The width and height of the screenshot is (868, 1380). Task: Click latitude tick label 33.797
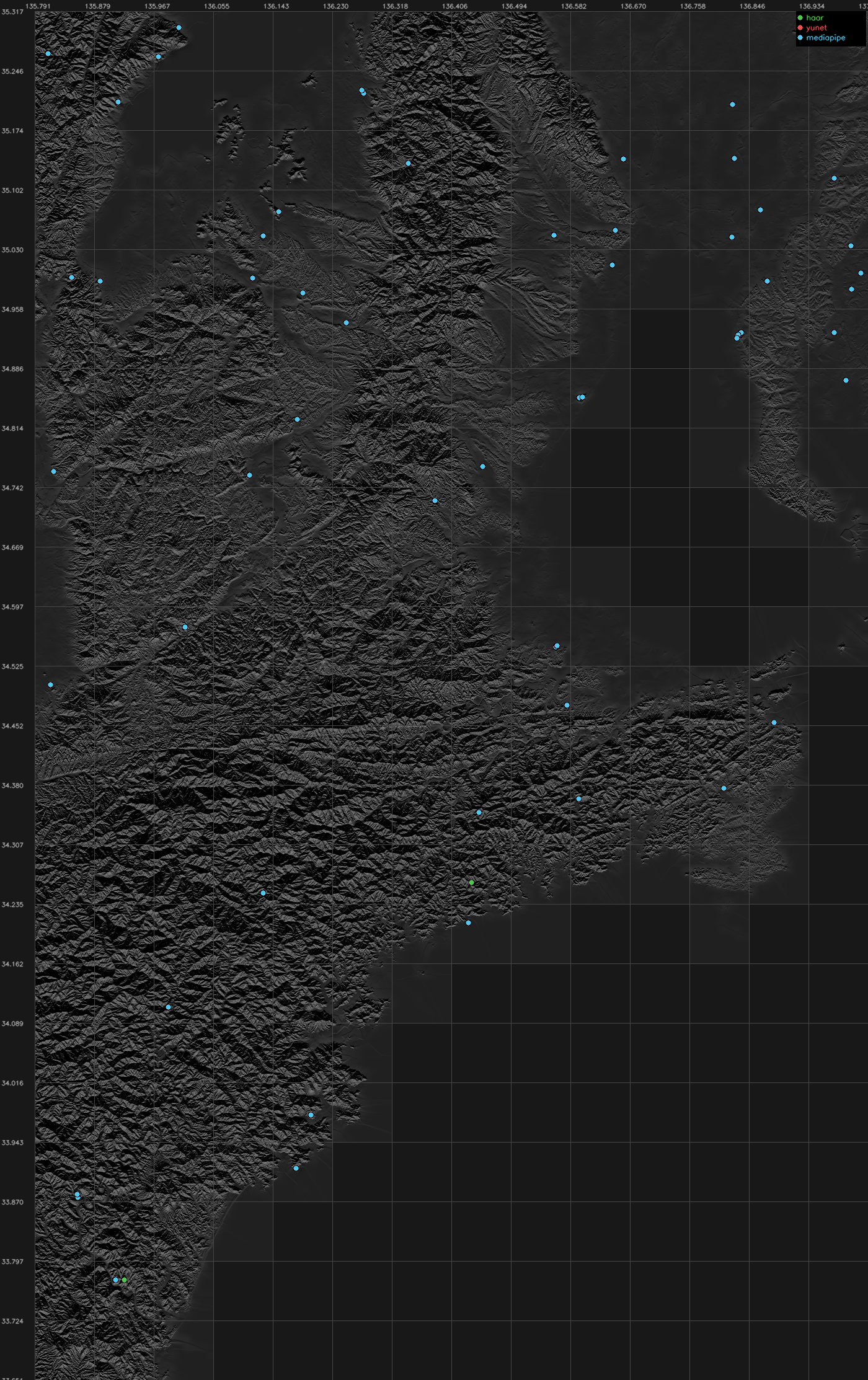(x=12, y=1262)
